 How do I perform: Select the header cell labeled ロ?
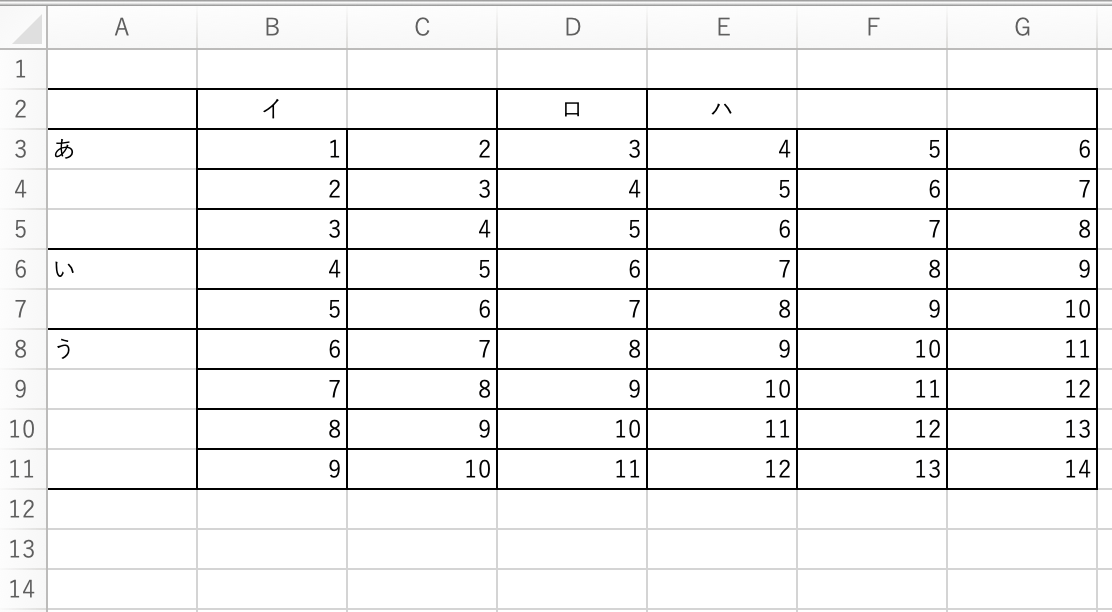pos(572,109)
